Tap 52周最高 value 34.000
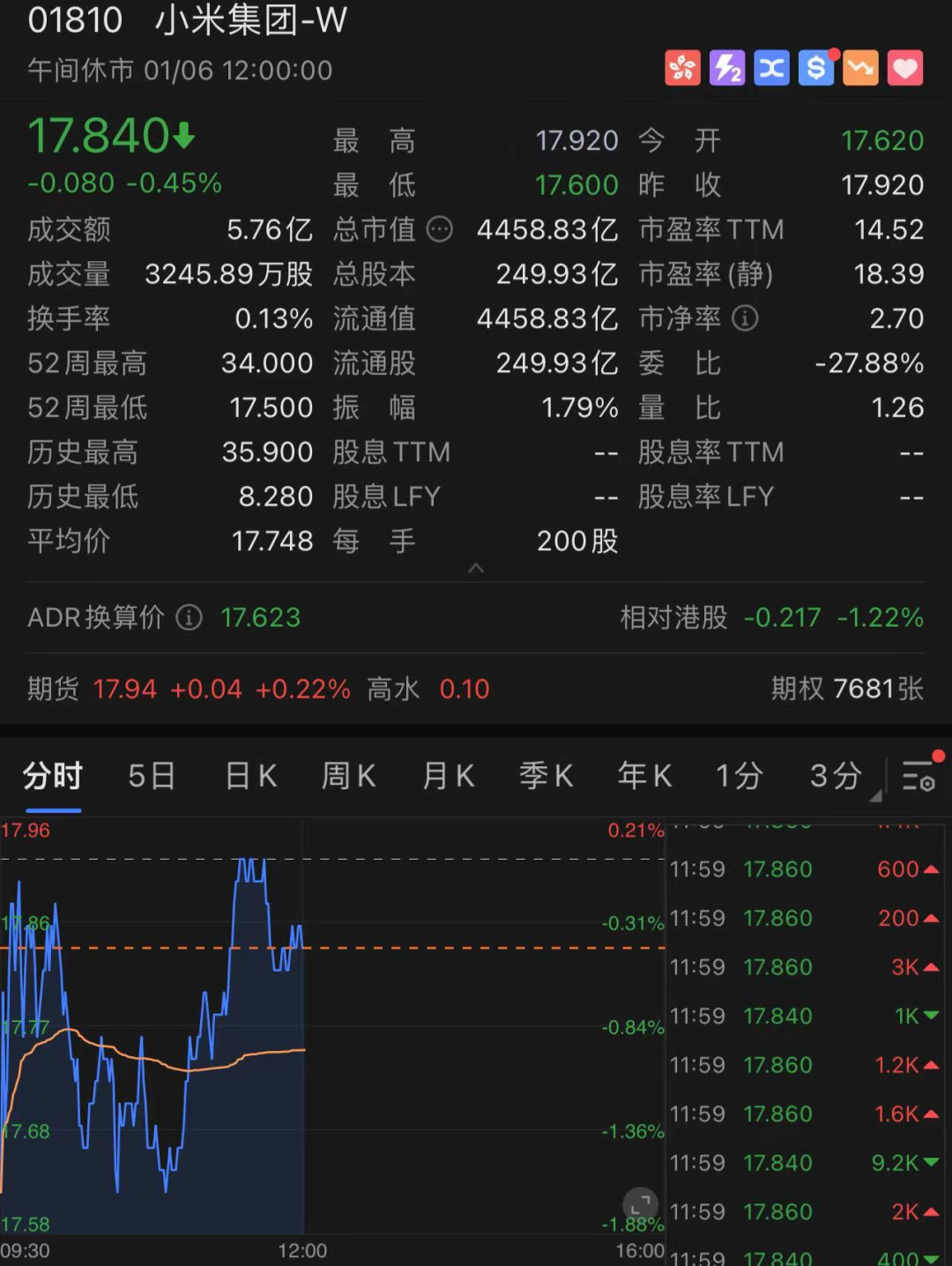952x1266 pixels. click(267, 363)
